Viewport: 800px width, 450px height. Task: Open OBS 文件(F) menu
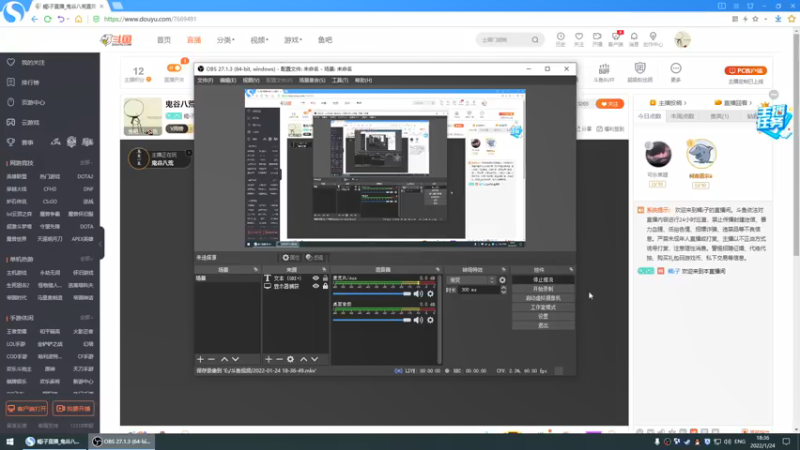tap(205, 80)
